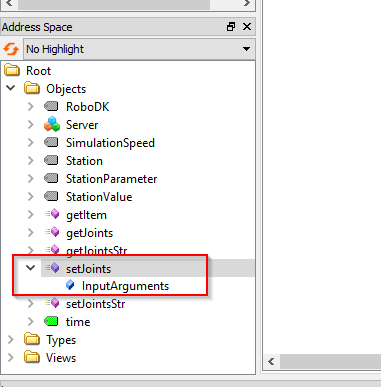The image size is (381, 387).
Task: Expand the Types folder
Action: (11, 340)
